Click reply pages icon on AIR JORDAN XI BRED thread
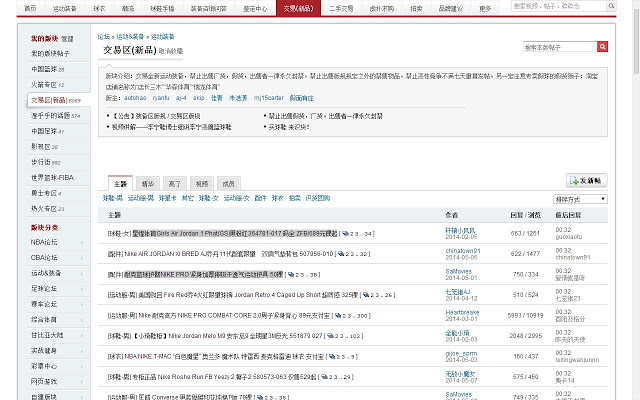Image resolution: width=640 pixels, height=400 pixels. (341, 254)
